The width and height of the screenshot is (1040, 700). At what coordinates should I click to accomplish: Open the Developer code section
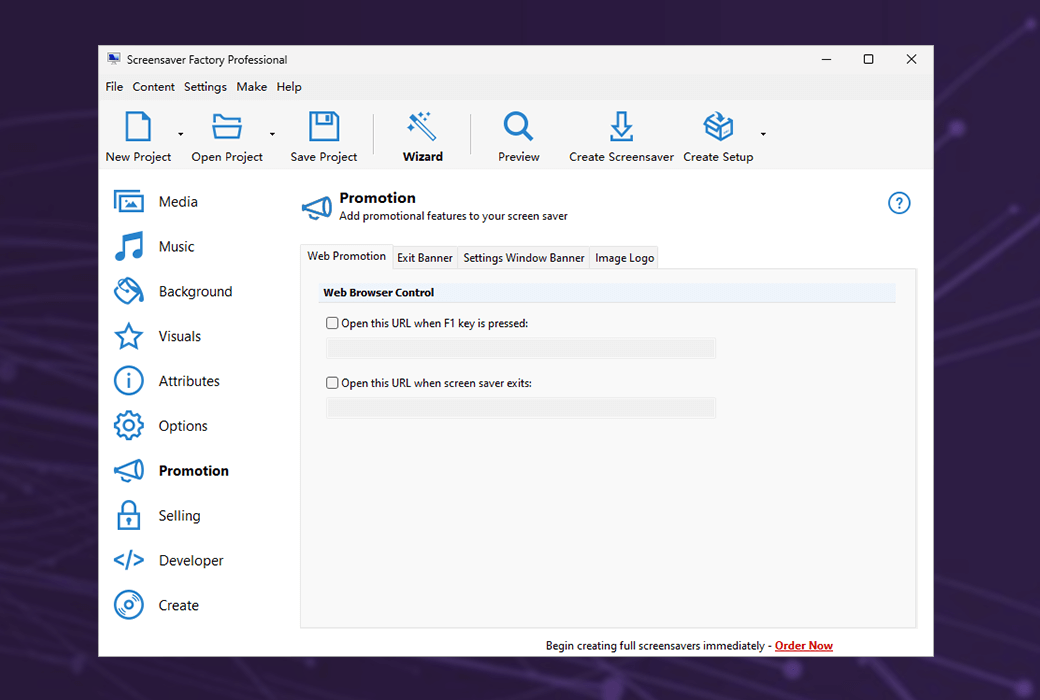point(168,561)
